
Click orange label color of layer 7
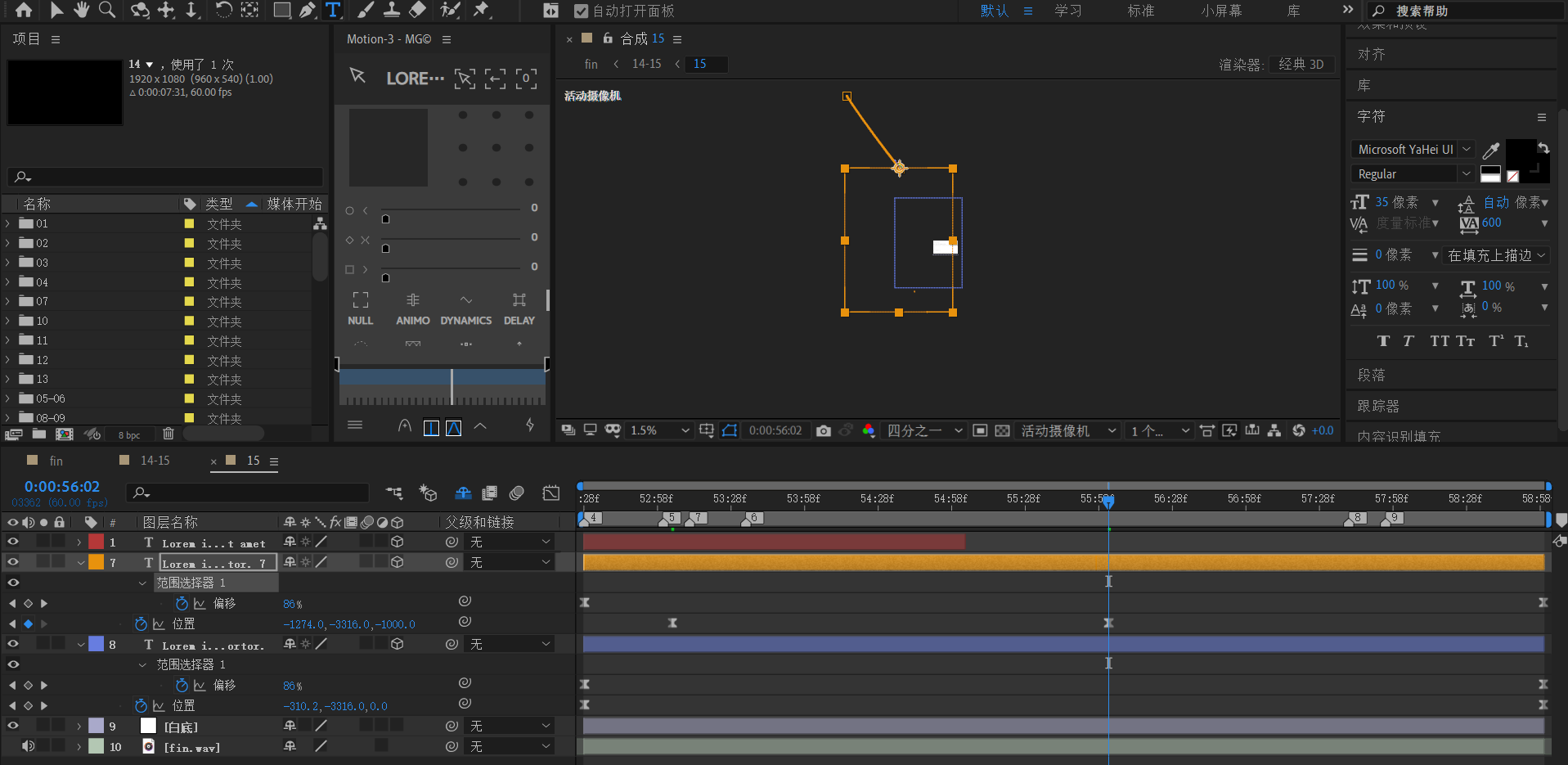[96, 562]
